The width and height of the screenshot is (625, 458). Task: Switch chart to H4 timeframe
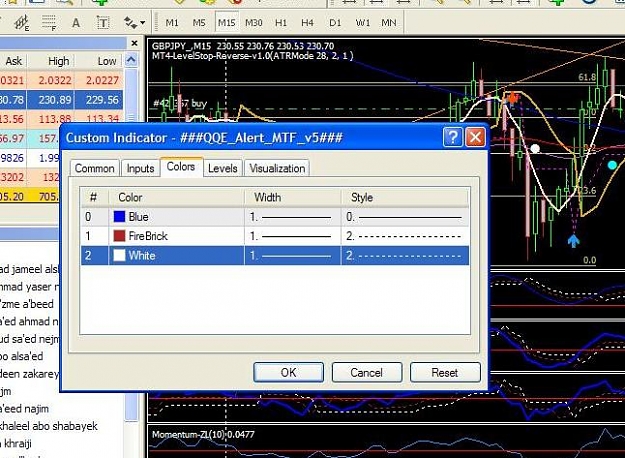[307, 23]
